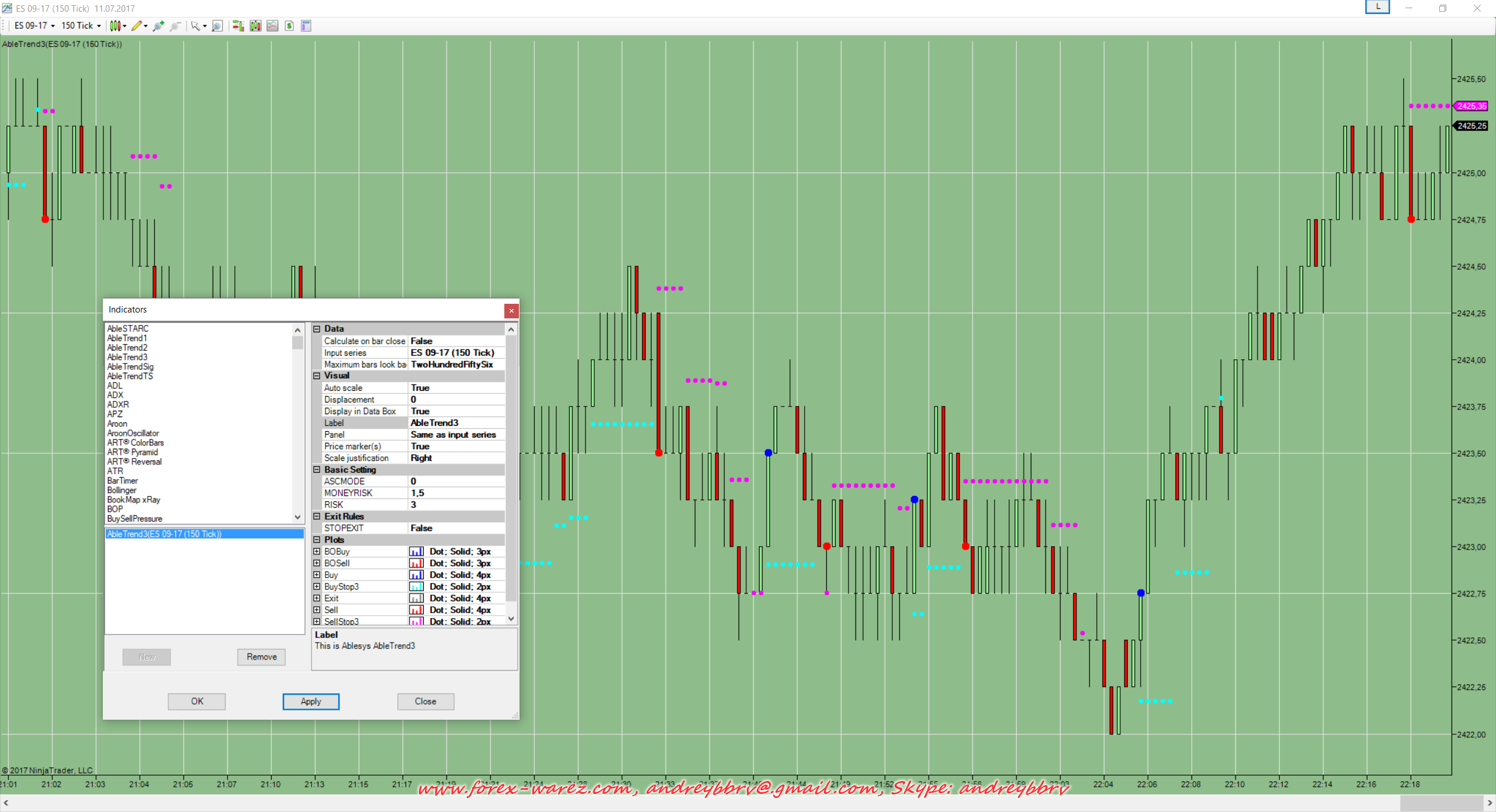Open the data series candlestick icon
Viewport: 1496px width, 812px height.
tap(255, 26)
